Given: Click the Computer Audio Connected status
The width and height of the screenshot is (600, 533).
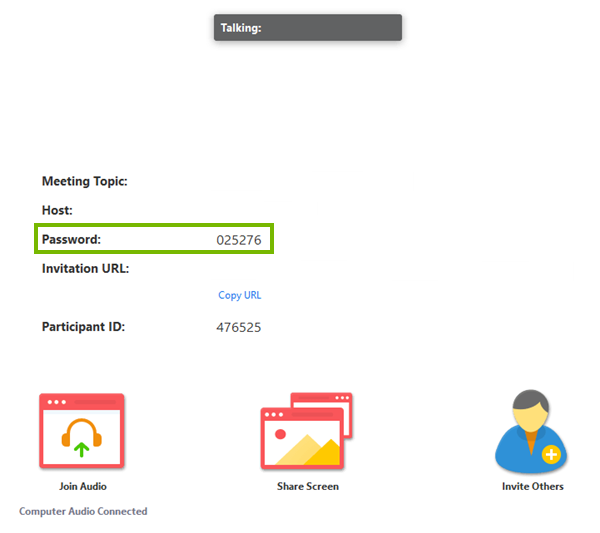Looking at the screenshot, I should [83, 512].
